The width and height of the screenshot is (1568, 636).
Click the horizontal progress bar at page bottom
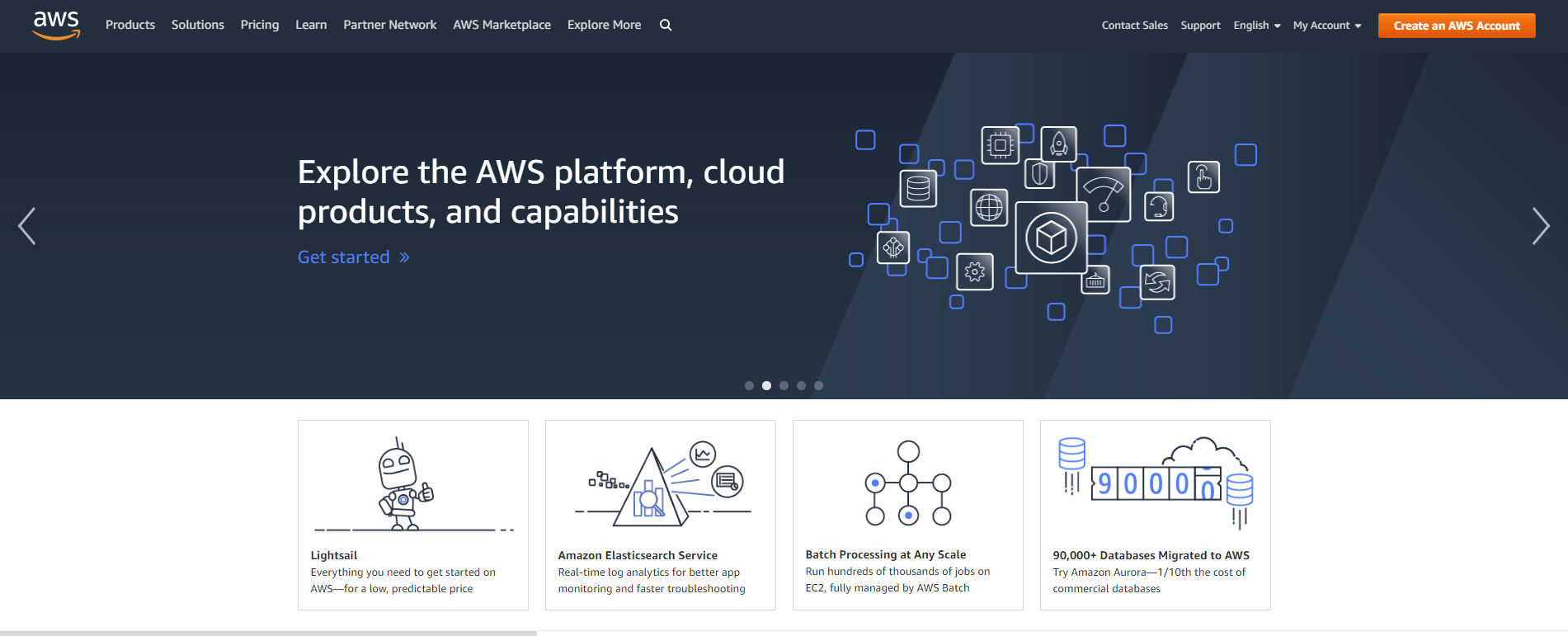tap(268, 633)
